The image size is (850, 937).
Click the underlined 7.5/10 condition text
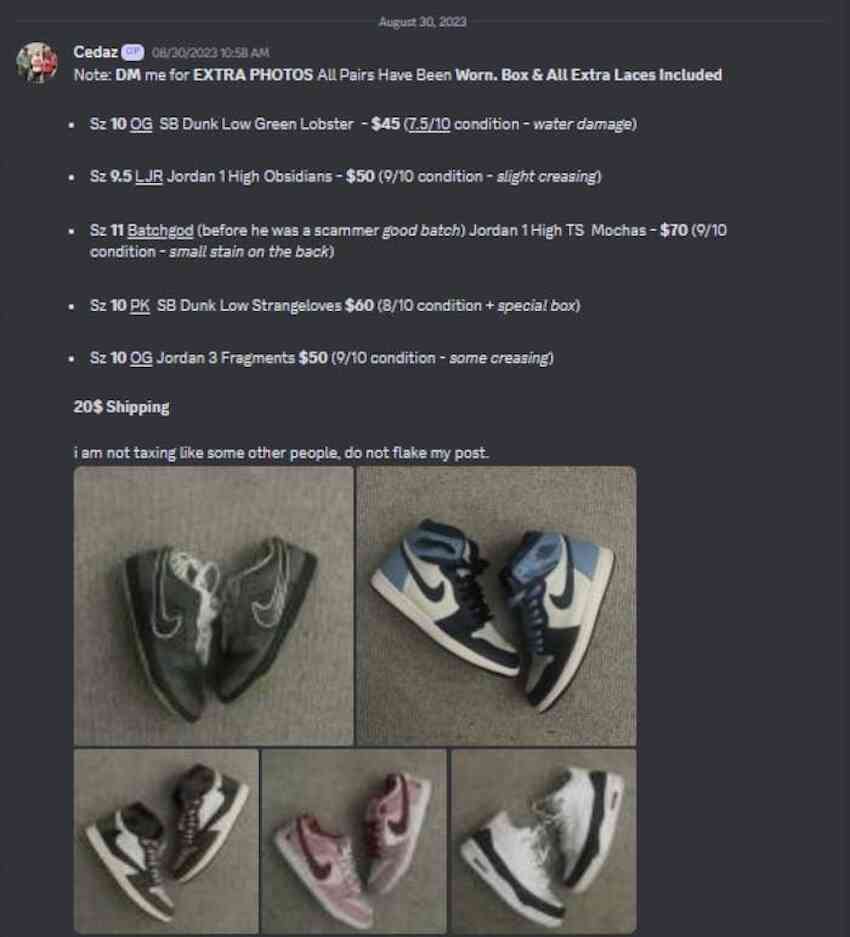click(428, 124)
